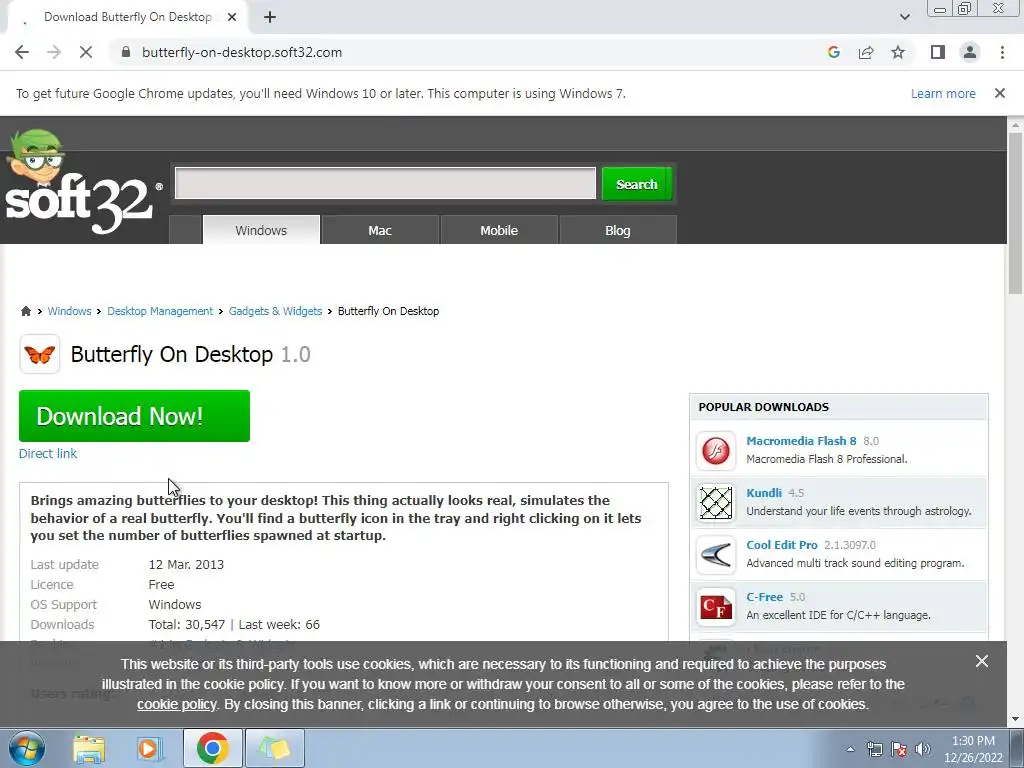Screen dimensions: 1024x768
Task: Open Learn more about Chrome updates
Action: [943, 93]
